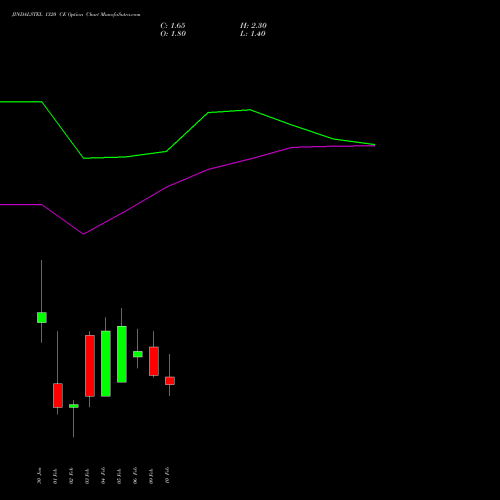Select the 02 Feb date label
The image size is (500, 500).
[x=71, y=476]
